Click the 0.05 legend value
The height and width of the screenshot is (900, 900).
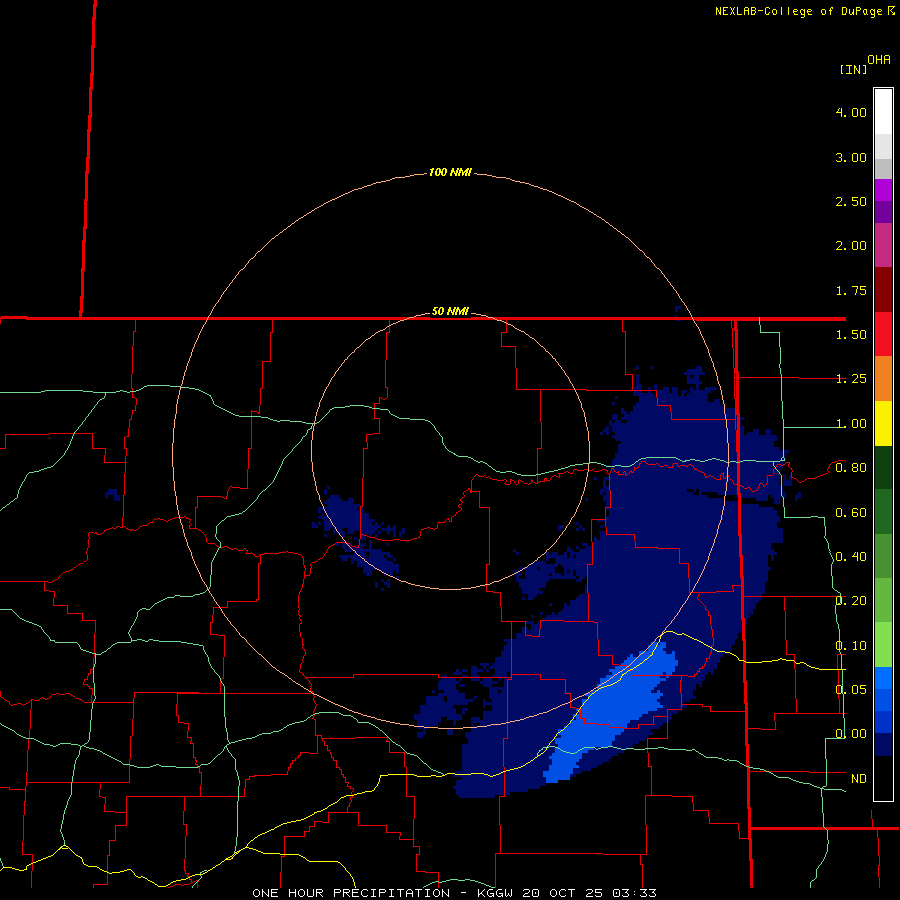point(851,690)
